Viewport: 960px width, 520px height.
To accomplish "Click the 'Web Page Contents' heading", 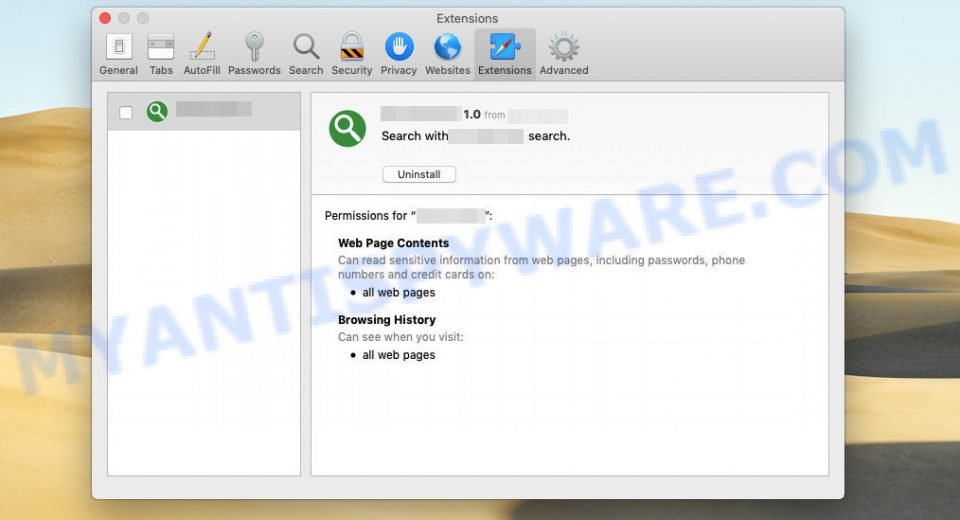I will tap(393, 243).
